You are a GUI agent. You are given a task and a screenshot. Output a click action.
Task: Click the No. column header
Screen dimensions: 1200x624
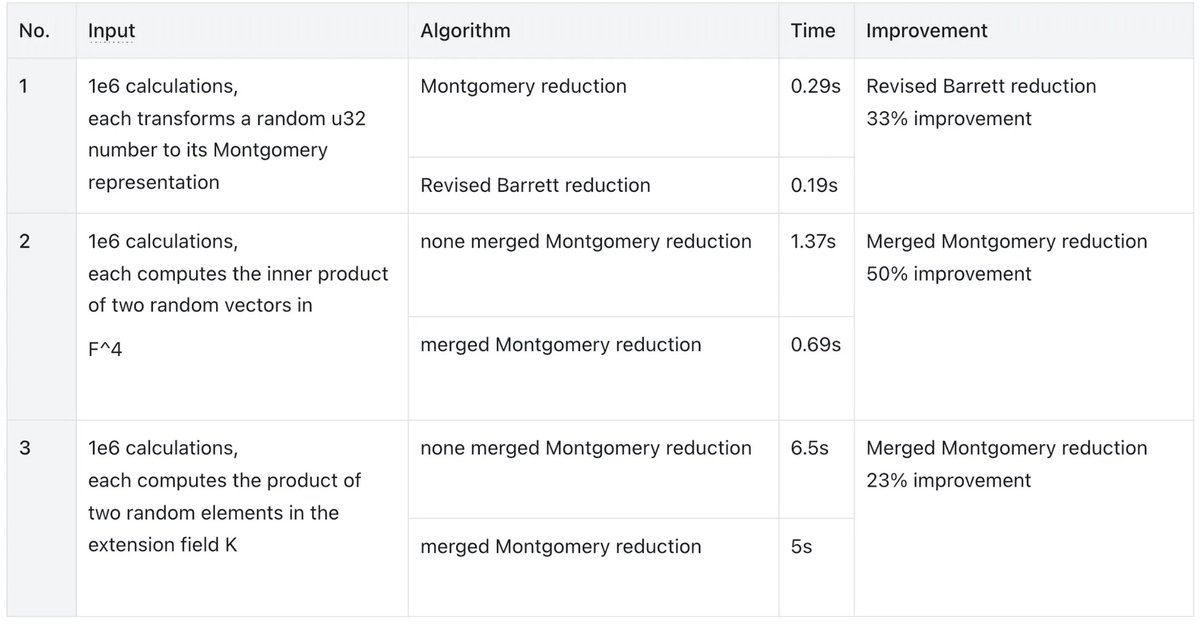(x=41, y=31)
